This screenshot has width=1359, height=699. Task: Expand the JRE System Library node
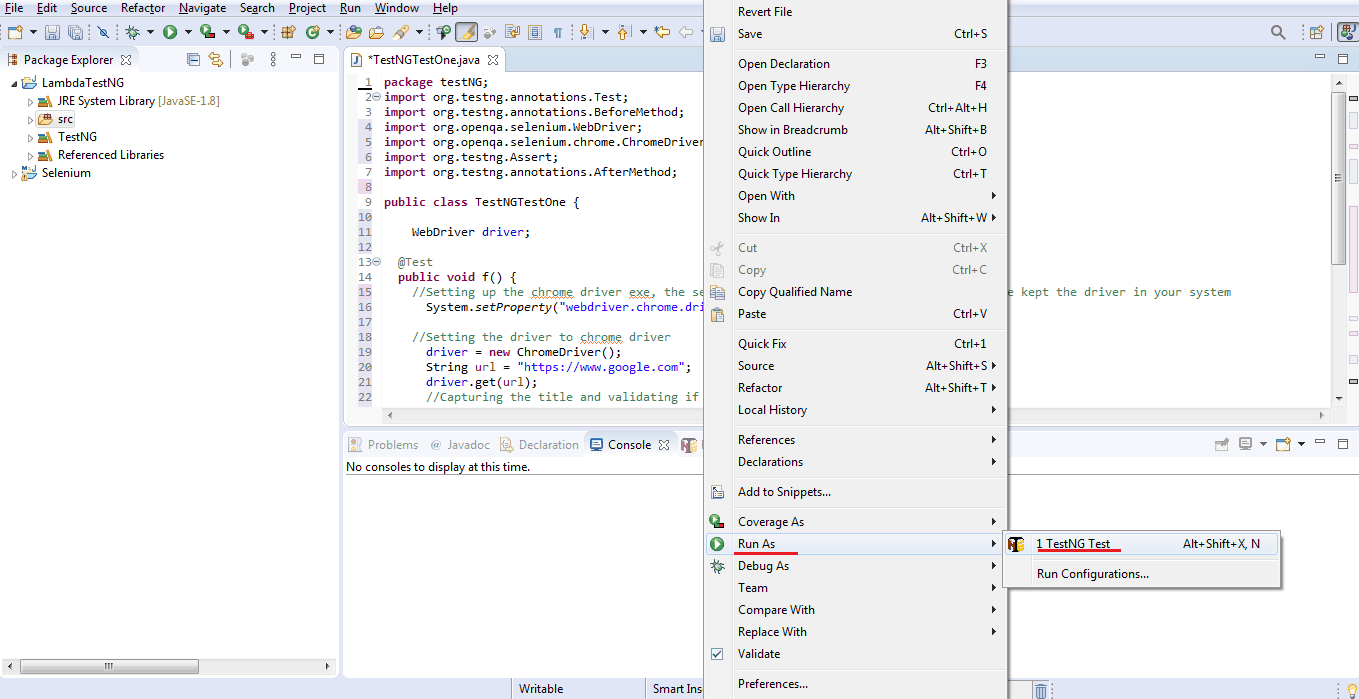click(30, 102)
